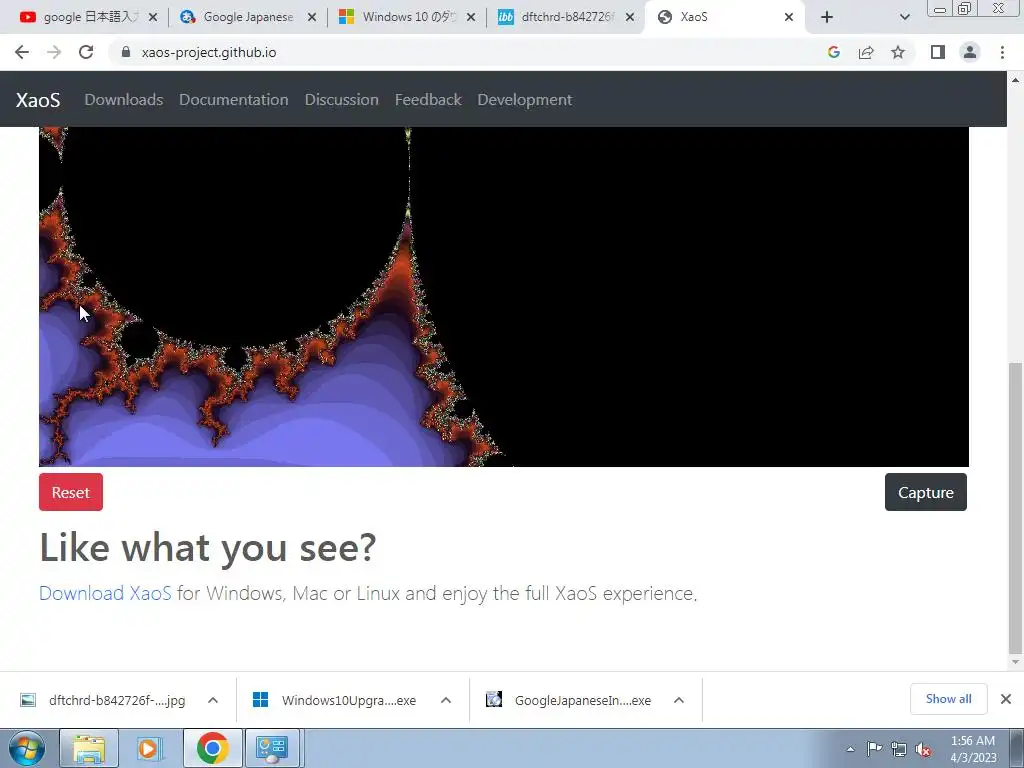Open the Development nav item

524,100
